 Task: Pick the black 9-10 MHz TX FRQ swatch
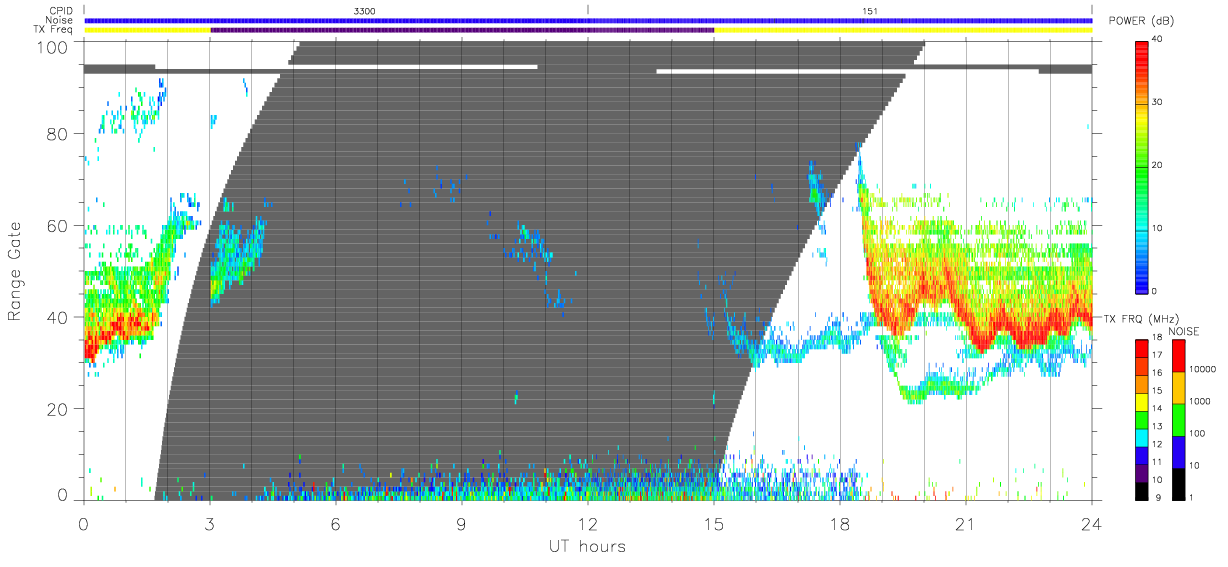[1141, 491]
